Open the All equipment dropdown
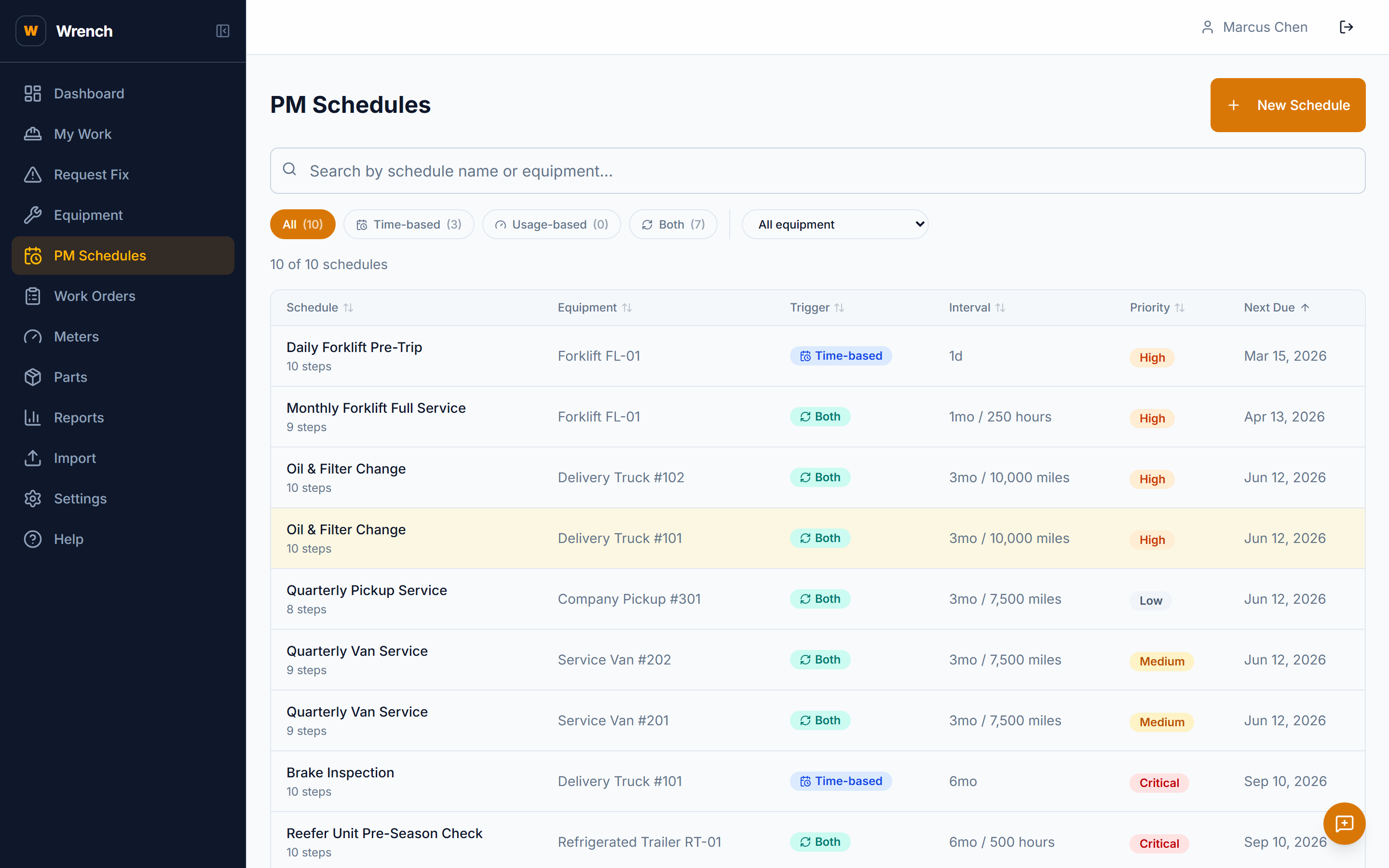The width and height of the screenshot is (1389, 868). (834, 224)
